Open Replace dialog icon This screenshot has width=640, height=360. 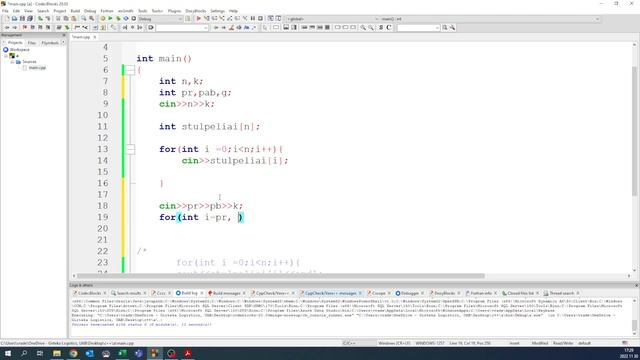(91, 19)
